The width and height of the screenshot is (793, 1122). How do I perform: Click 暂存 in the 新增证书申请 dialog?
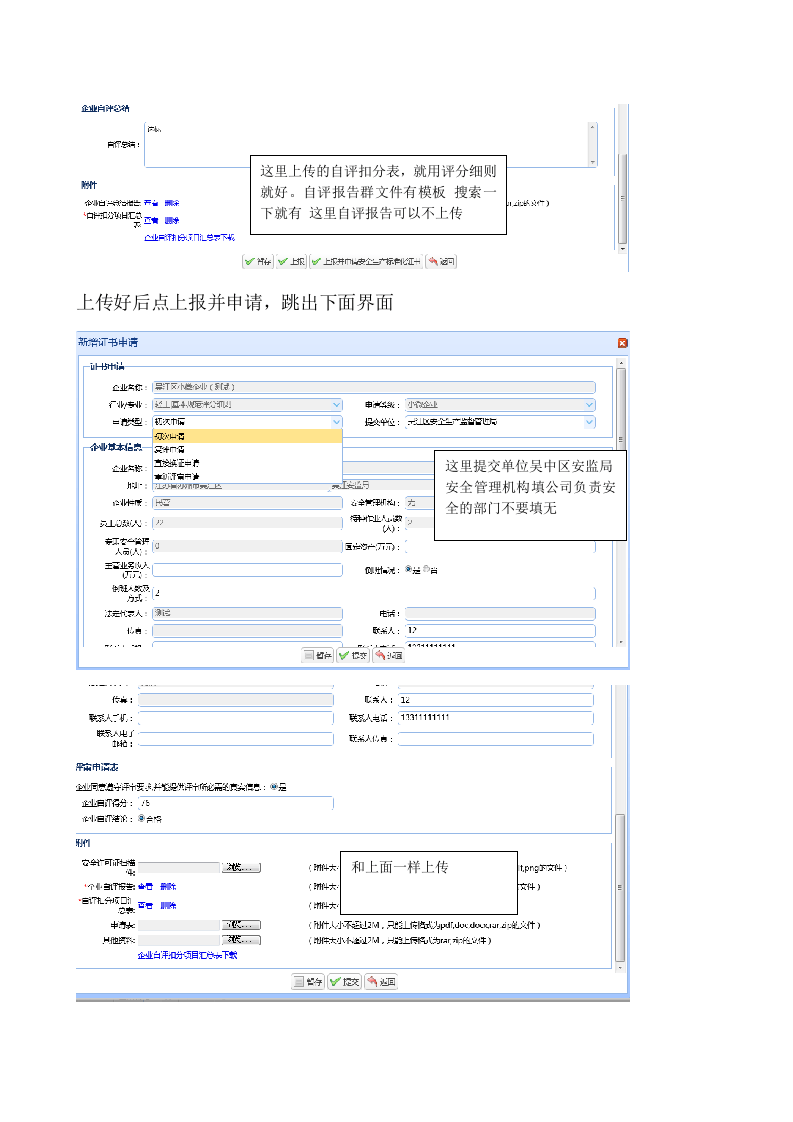coord(318,655)
